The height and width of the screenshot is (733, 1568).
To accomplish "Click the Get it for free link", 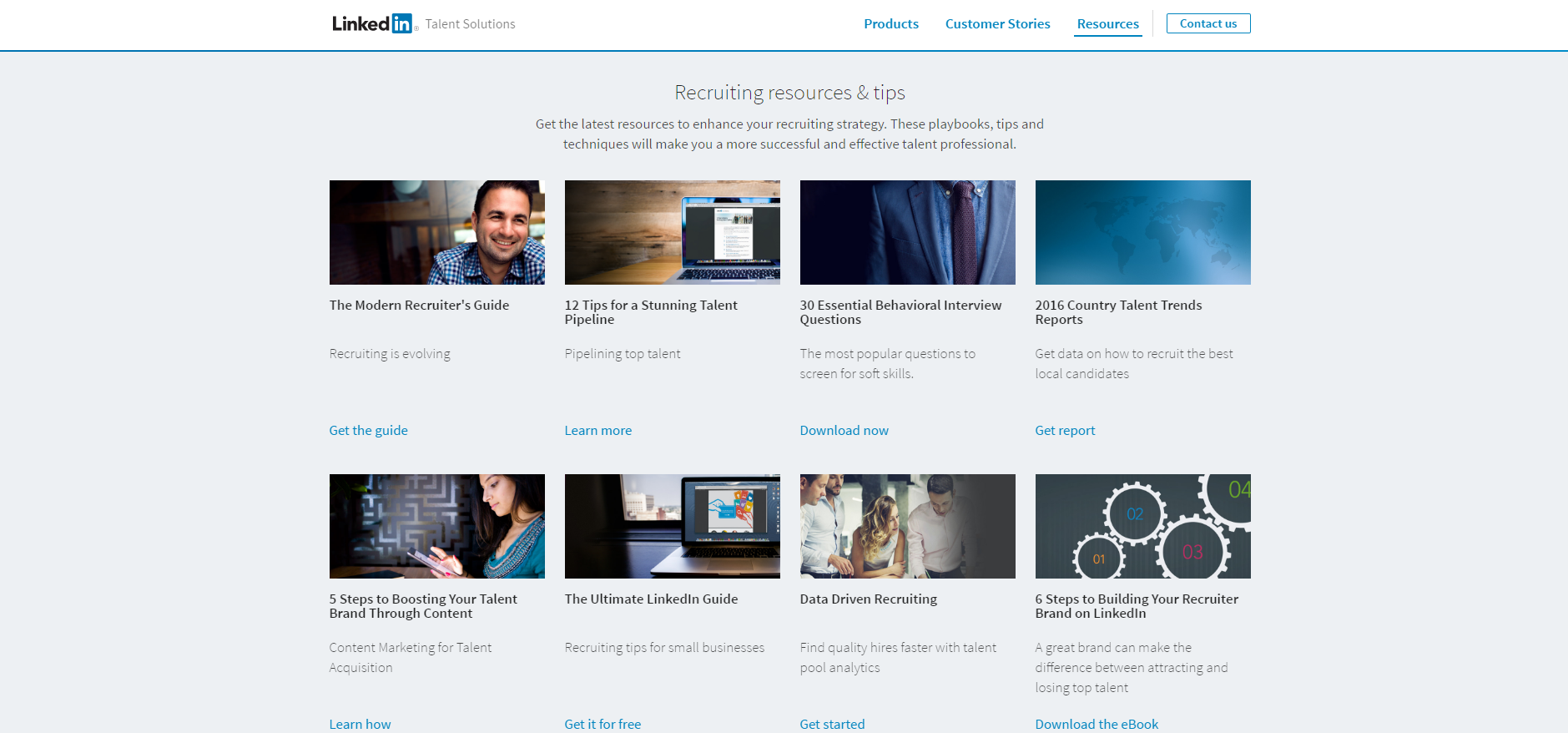I will 602,724.
